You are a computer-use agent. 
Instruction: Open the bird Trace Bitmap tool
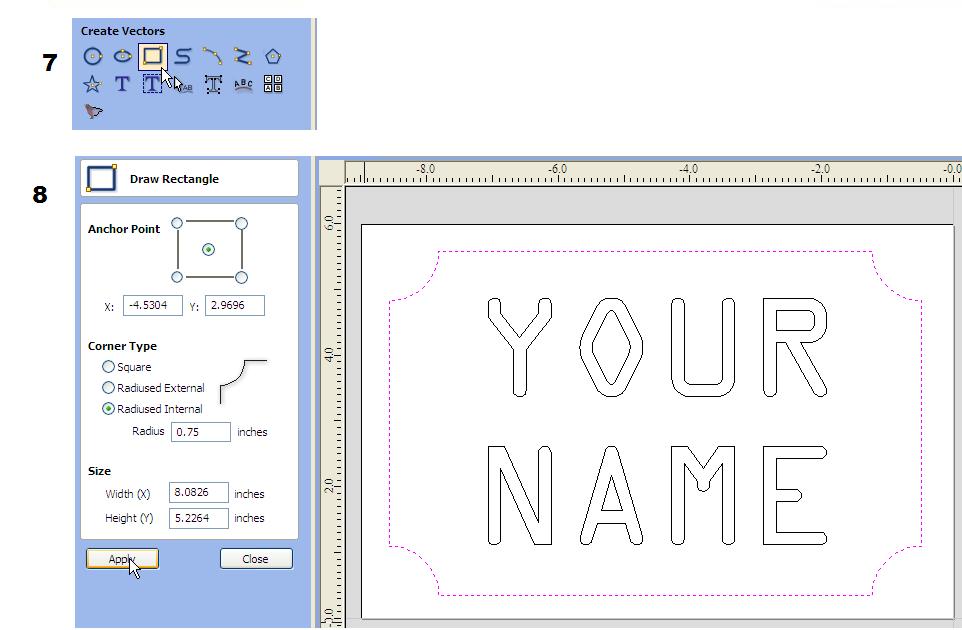pos(93,111)
